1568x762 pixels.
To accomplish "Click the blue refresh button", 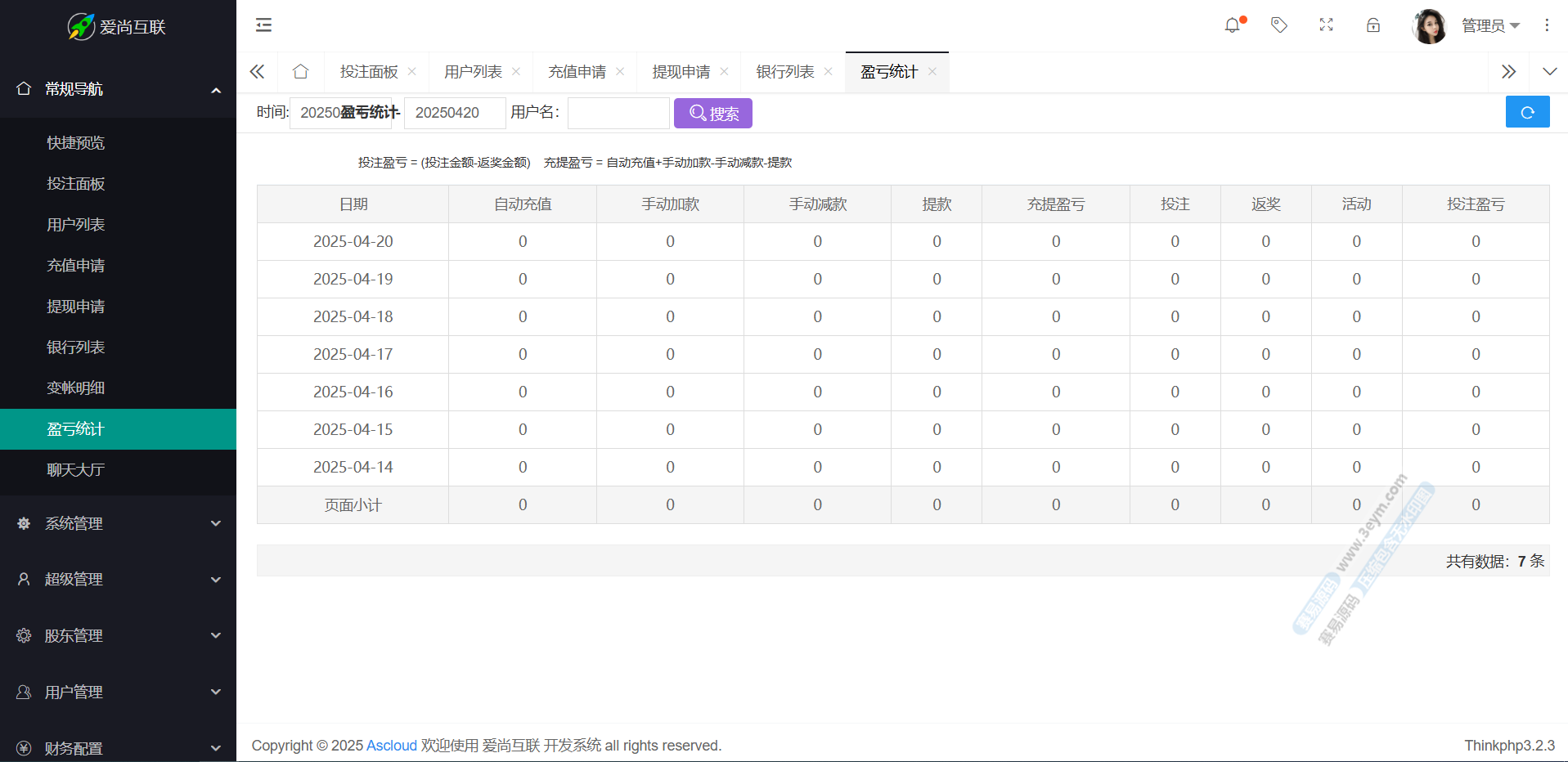I will pyautogui.click(x=1527, y=112).
